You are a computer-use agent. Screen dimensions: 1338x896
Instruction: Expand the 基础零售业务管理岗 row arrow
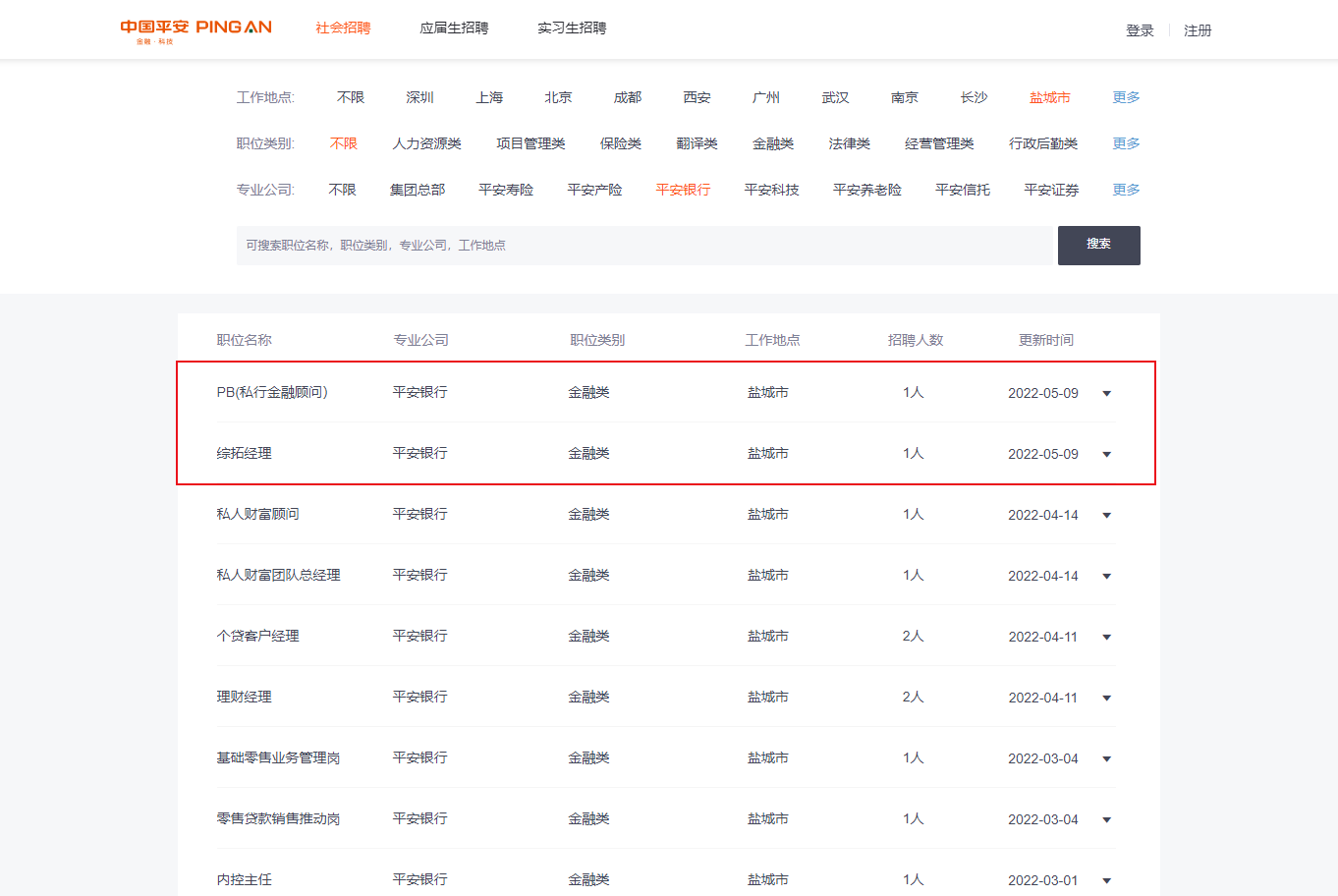point(1106,759)
